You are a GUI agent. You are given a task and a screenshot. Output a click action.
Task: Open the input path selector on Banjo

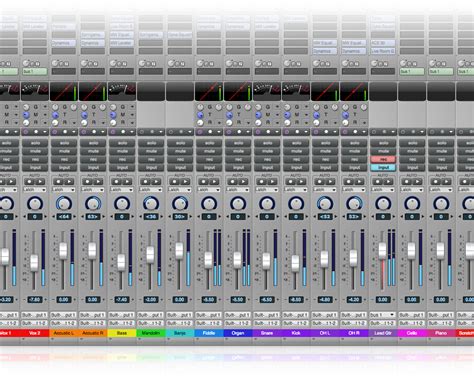(x=180, y=315)
